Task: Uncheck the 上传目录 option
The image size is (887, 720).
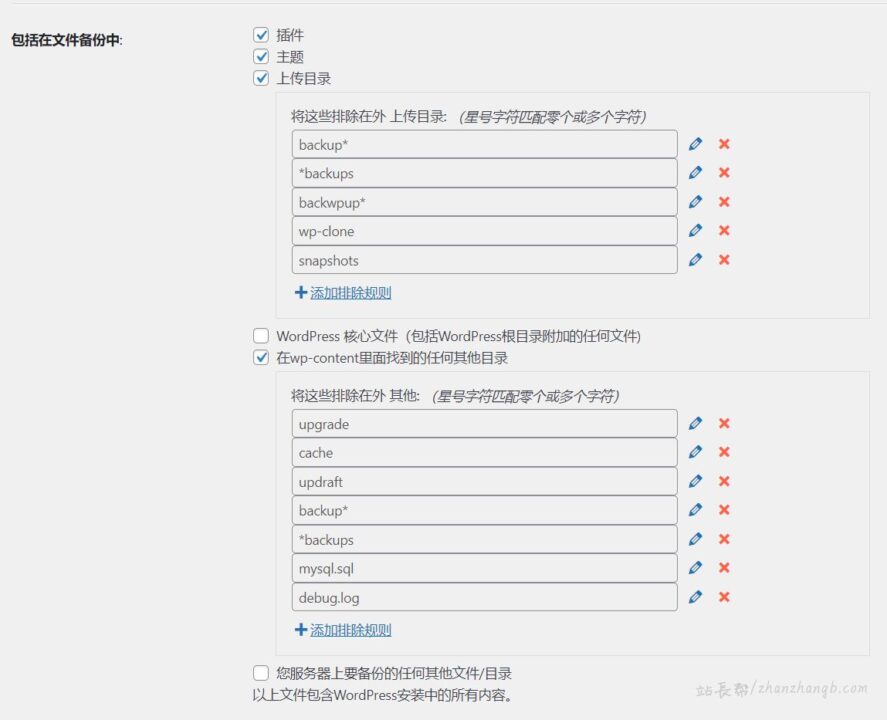Action: [x=261, y=77]
